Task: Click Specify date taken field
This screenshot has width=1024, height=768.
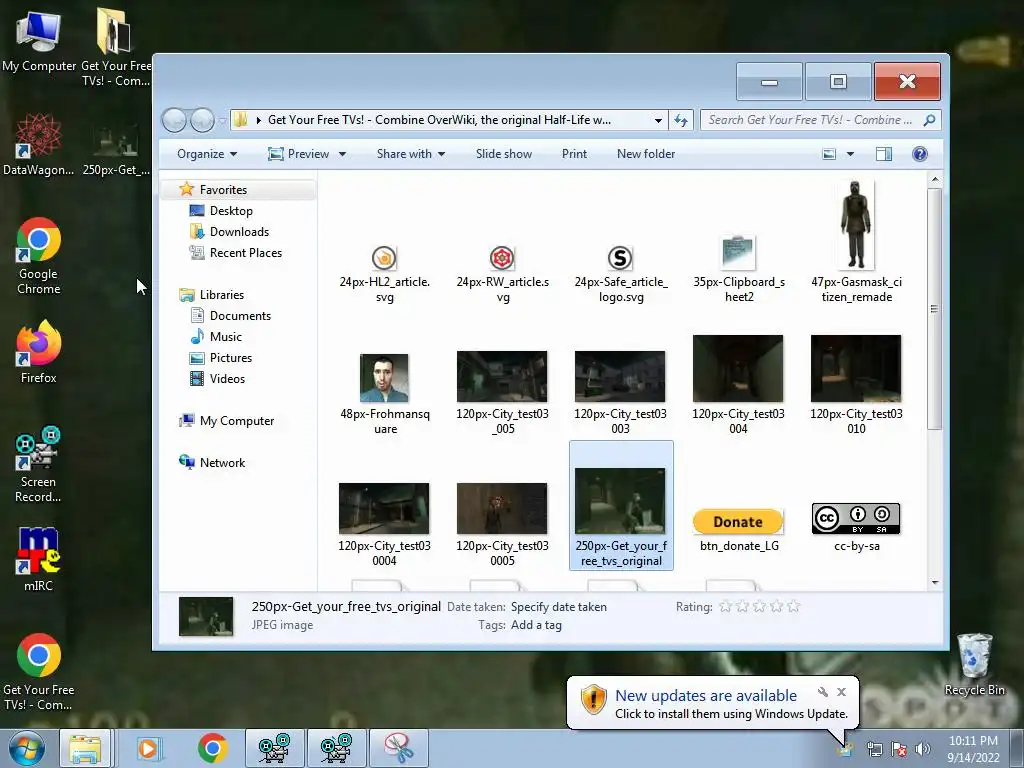Action: click(558, 607)
